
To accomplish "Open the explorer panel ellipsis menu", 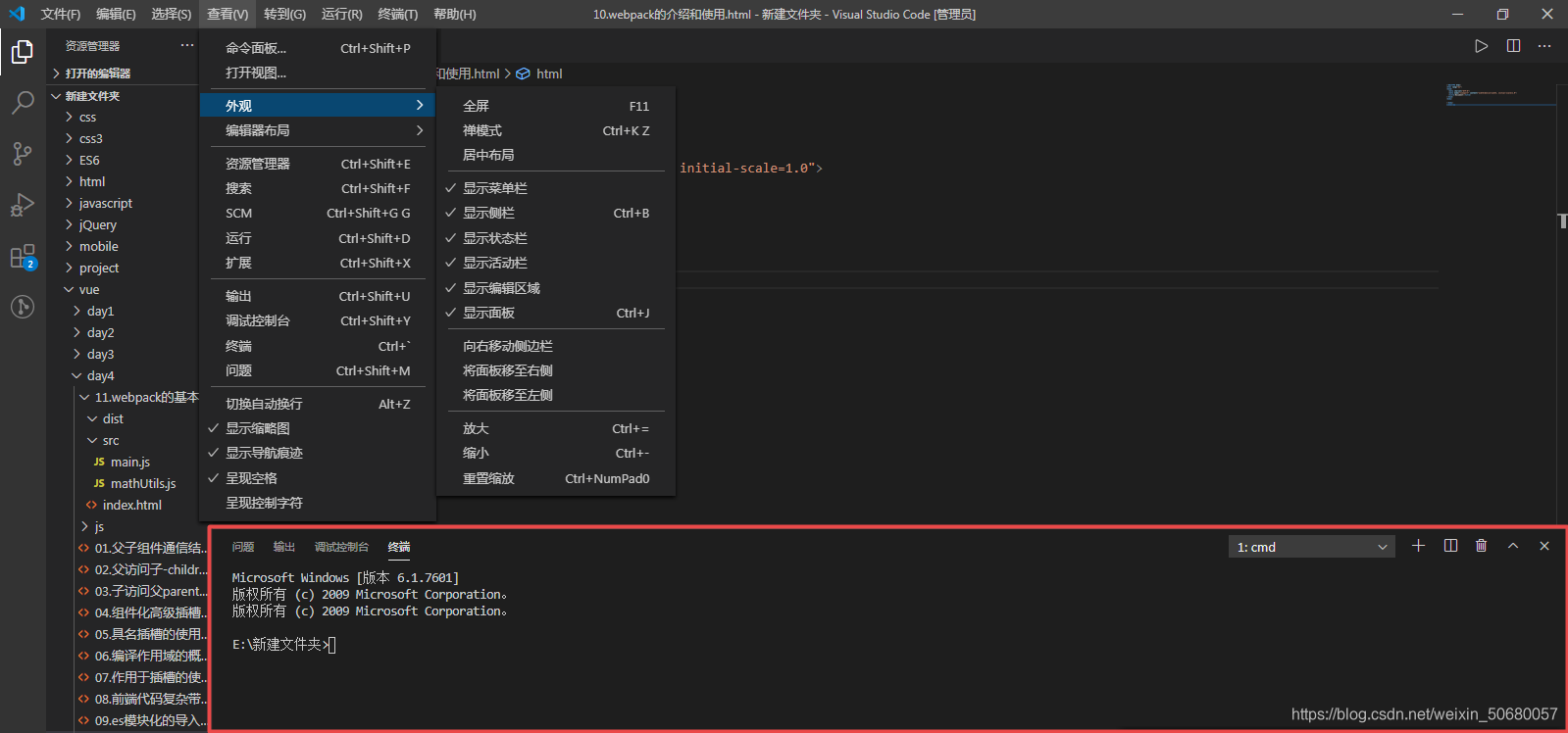I will 187,45.
